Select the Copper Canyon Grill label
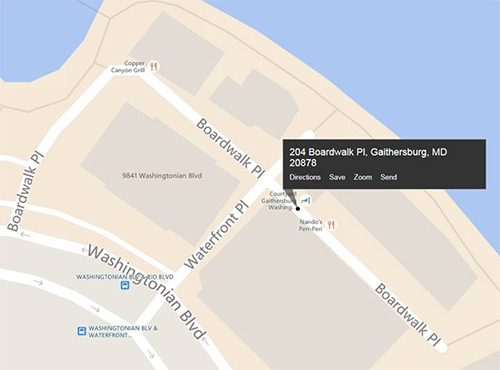This screenshot has width=500, height=370. [129, 67]
